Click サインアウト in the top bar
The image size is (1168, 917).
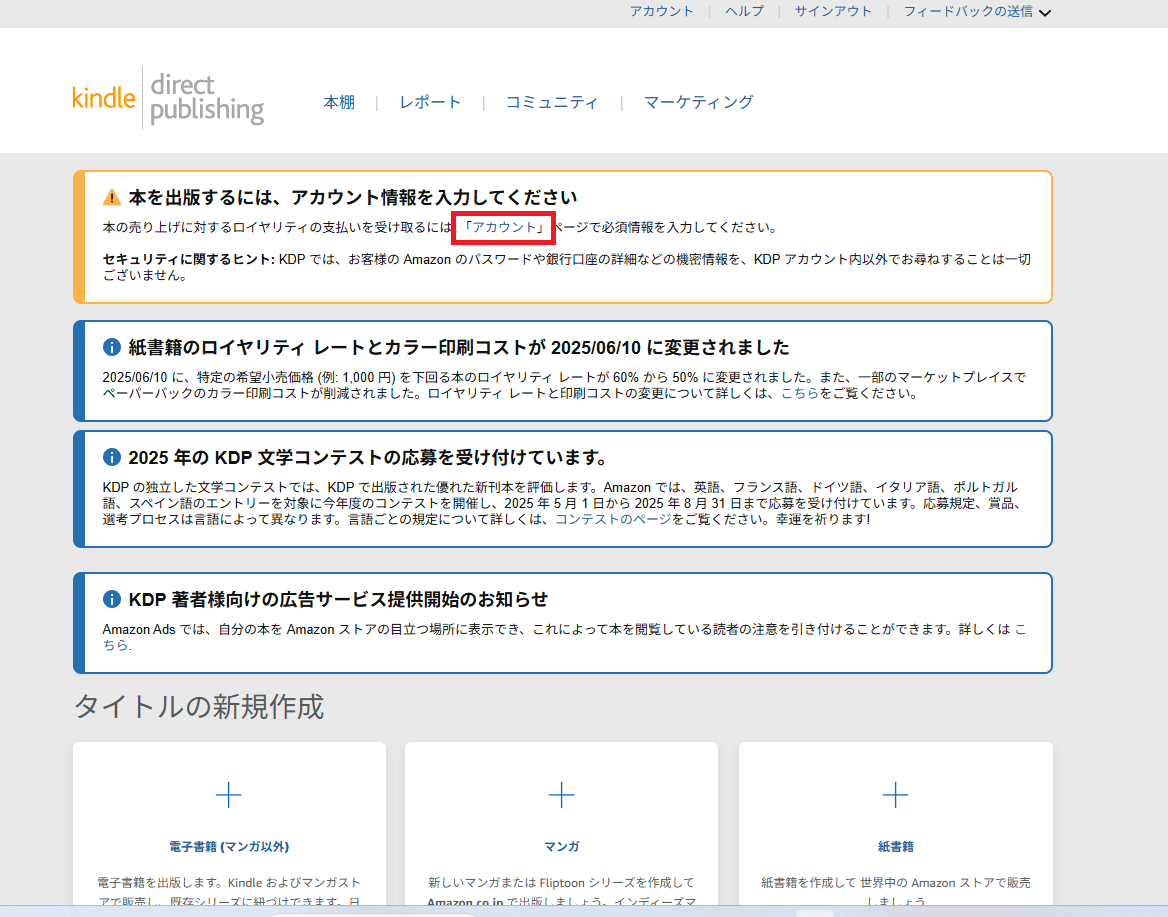833,11
